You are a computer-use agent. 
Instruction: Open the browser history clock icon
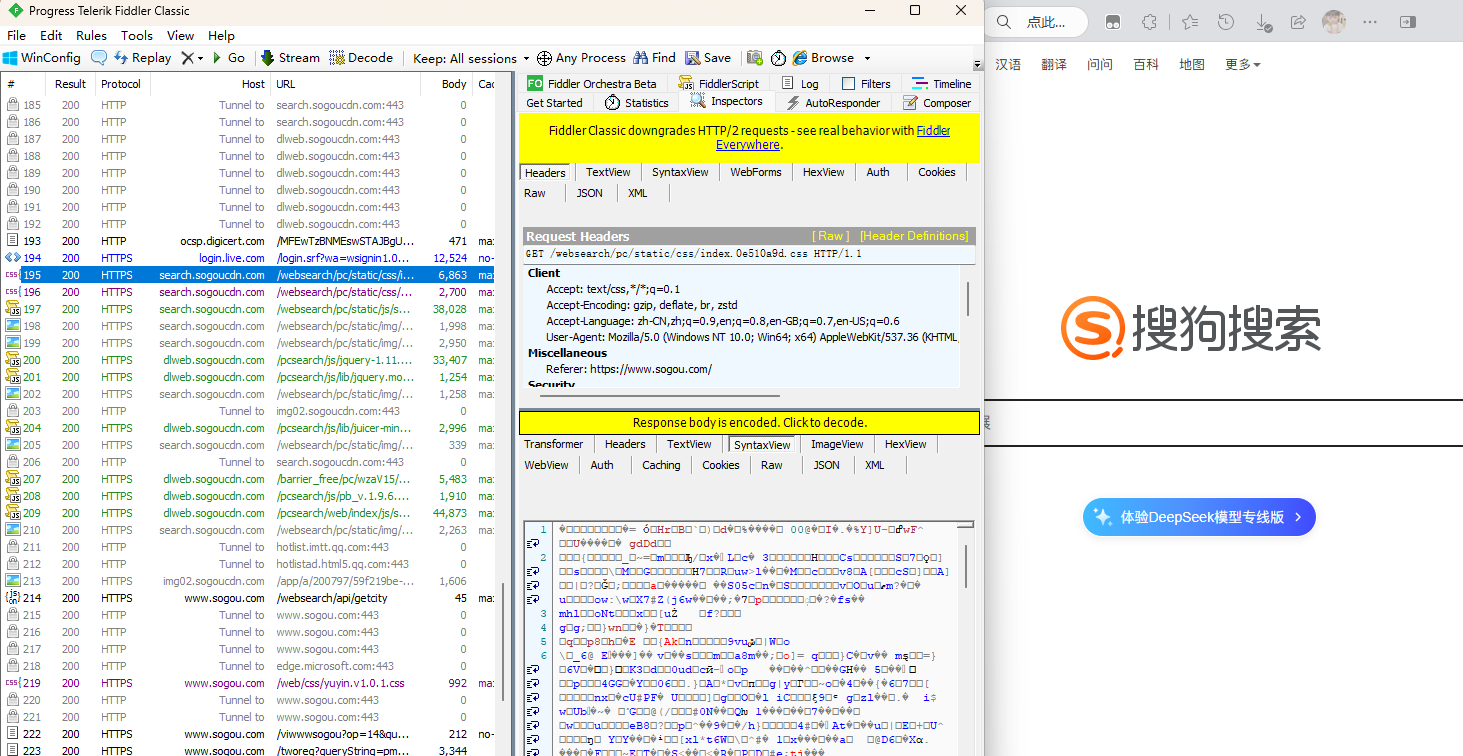[1226, 22]
